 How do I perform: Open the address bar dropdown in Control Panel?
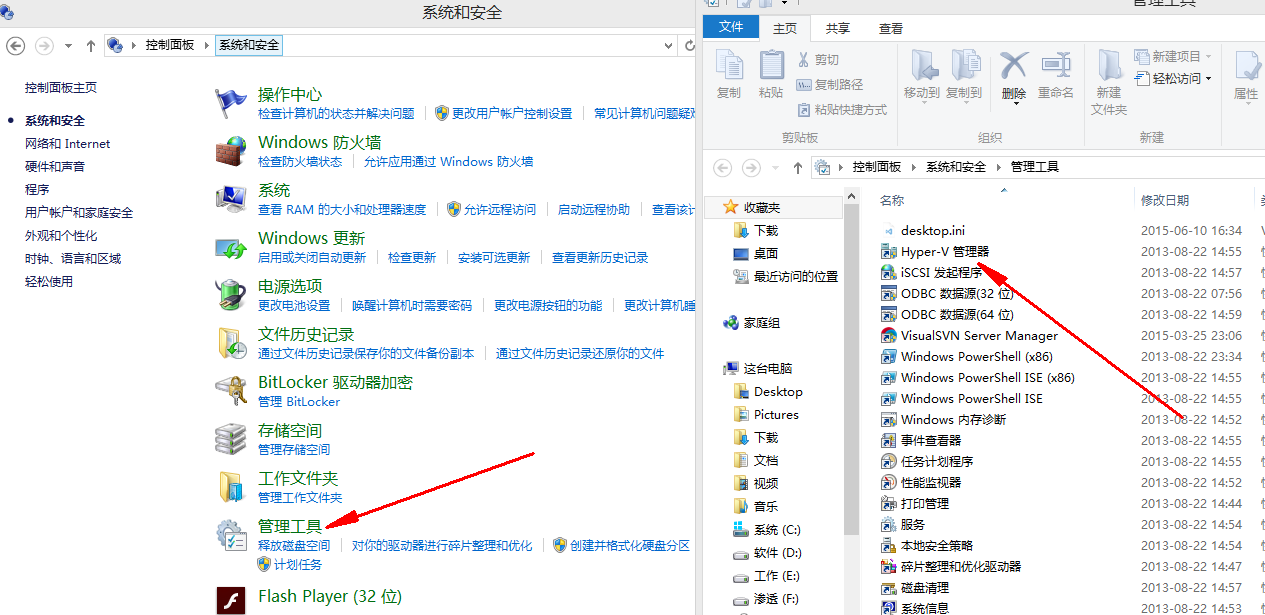point(667,45)
